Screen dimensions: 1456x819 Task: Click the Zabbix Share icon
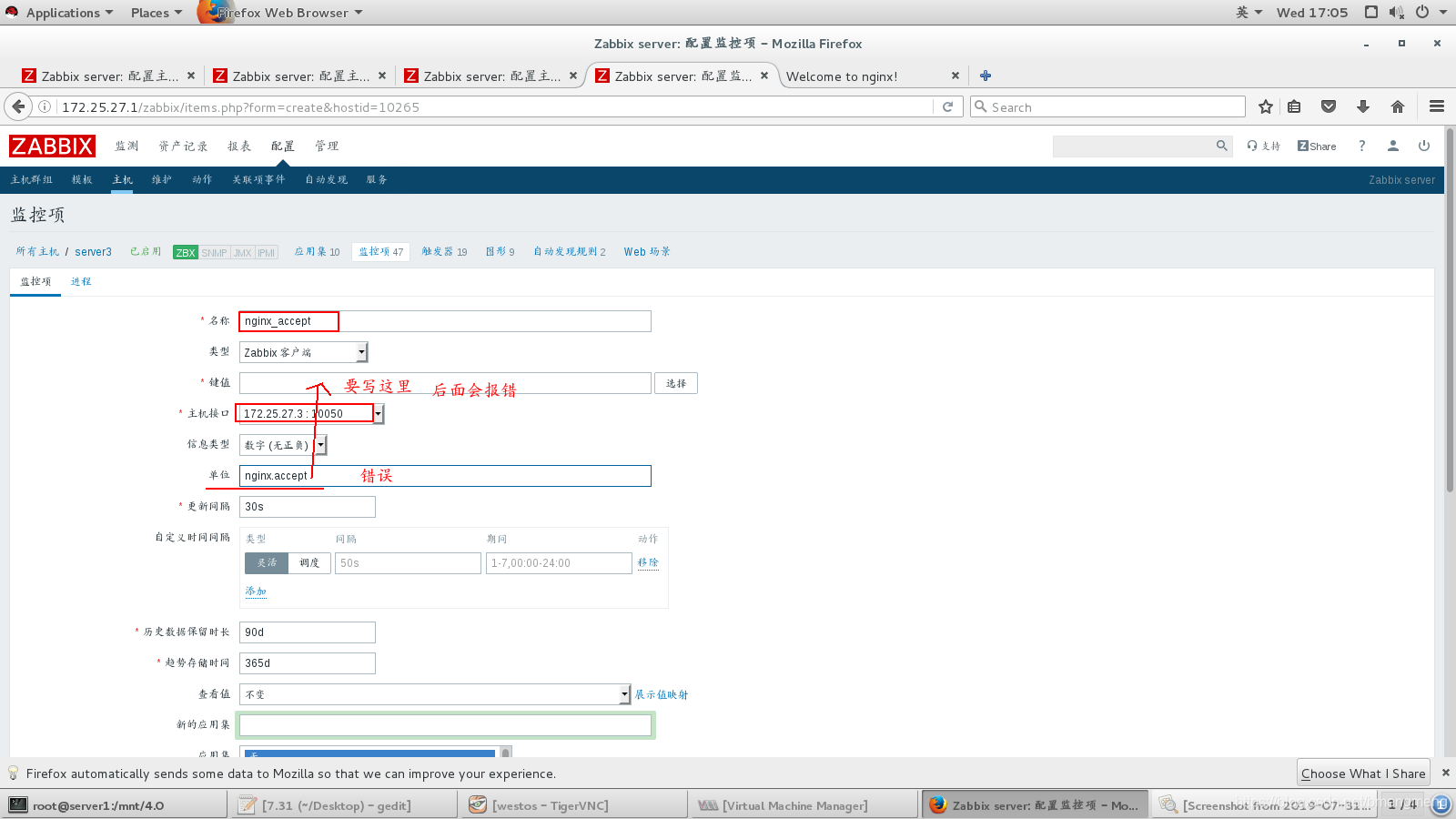[x=1317, y=146]
